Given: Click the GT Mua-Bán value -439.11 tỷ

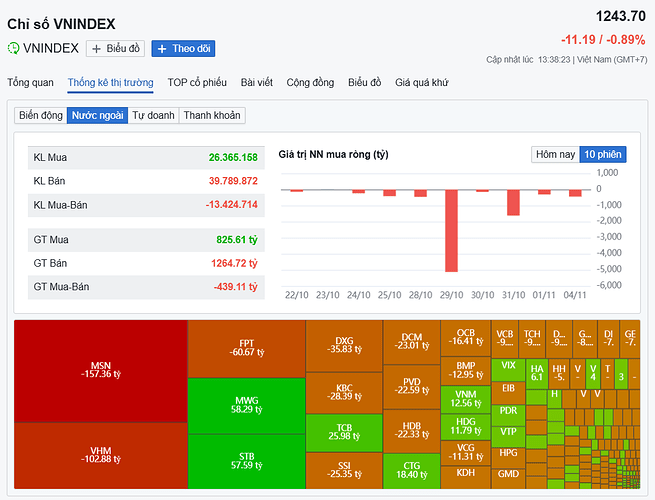Looking at the screenshot, I should (x=236, y=287).
